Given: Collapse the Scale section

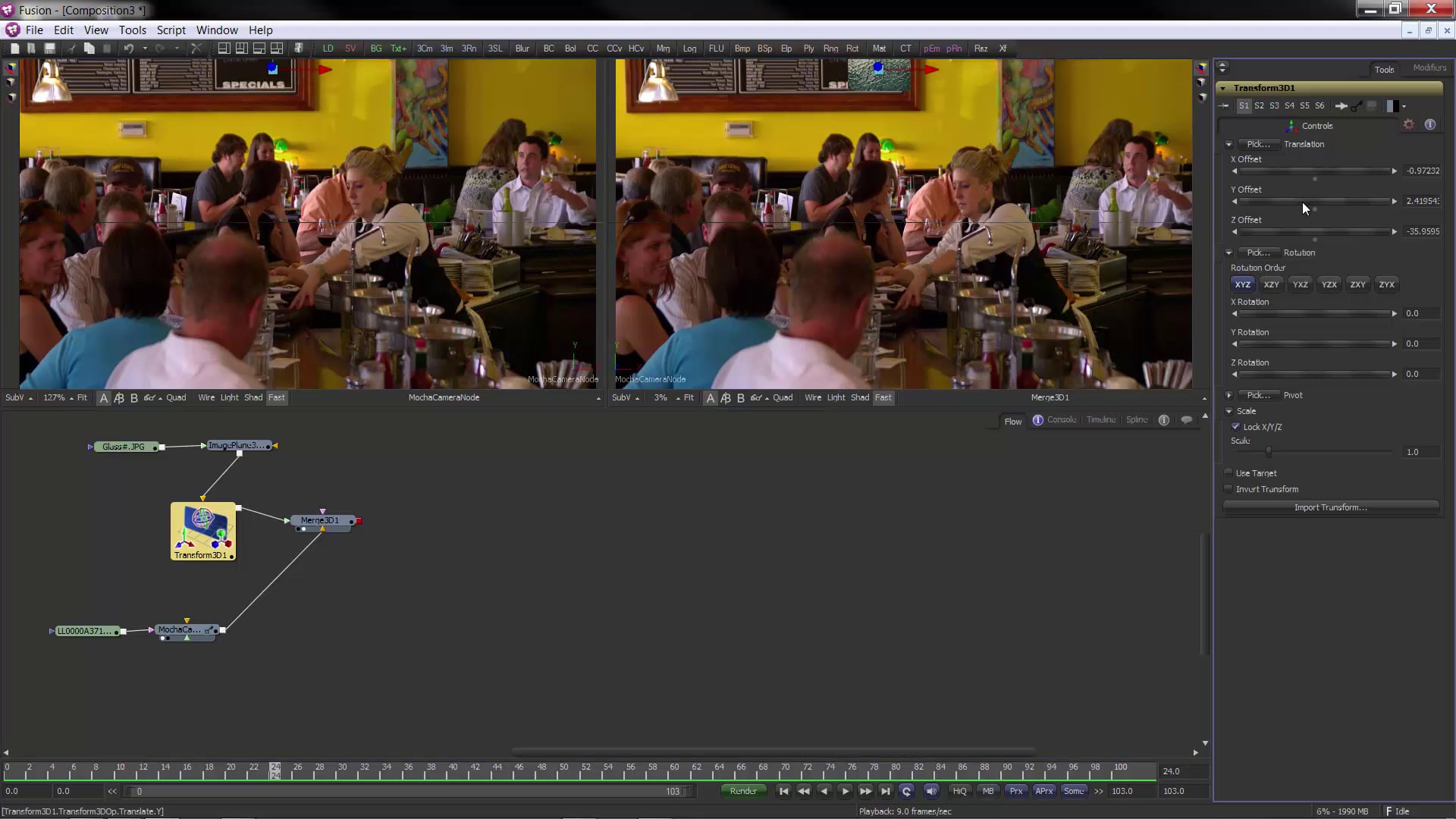Looking at the screenshot, I should click(x=1228, y=411).
